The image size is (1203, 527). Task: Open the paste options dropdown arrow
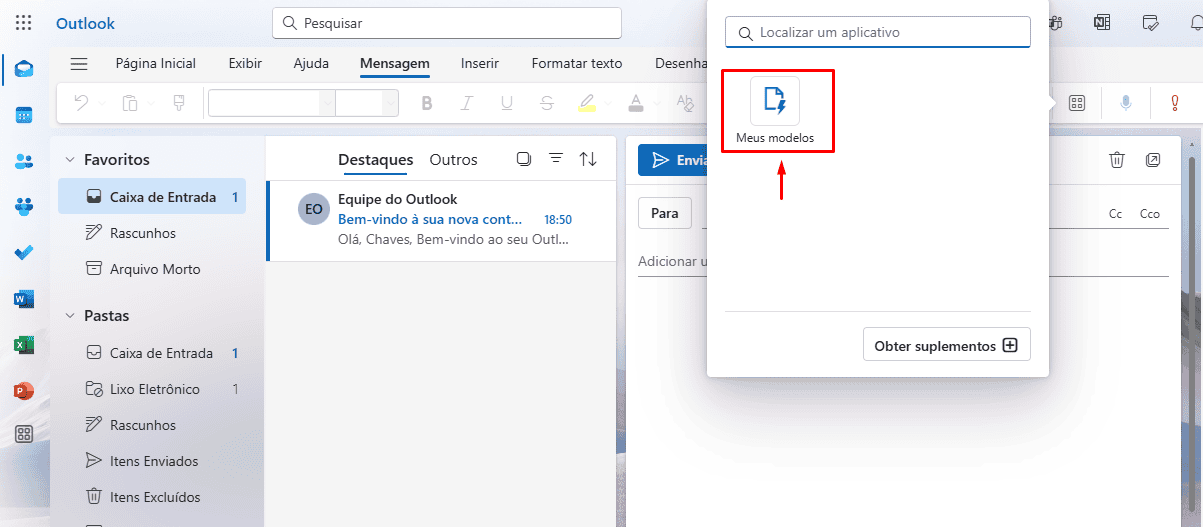(x=151, y=103)
